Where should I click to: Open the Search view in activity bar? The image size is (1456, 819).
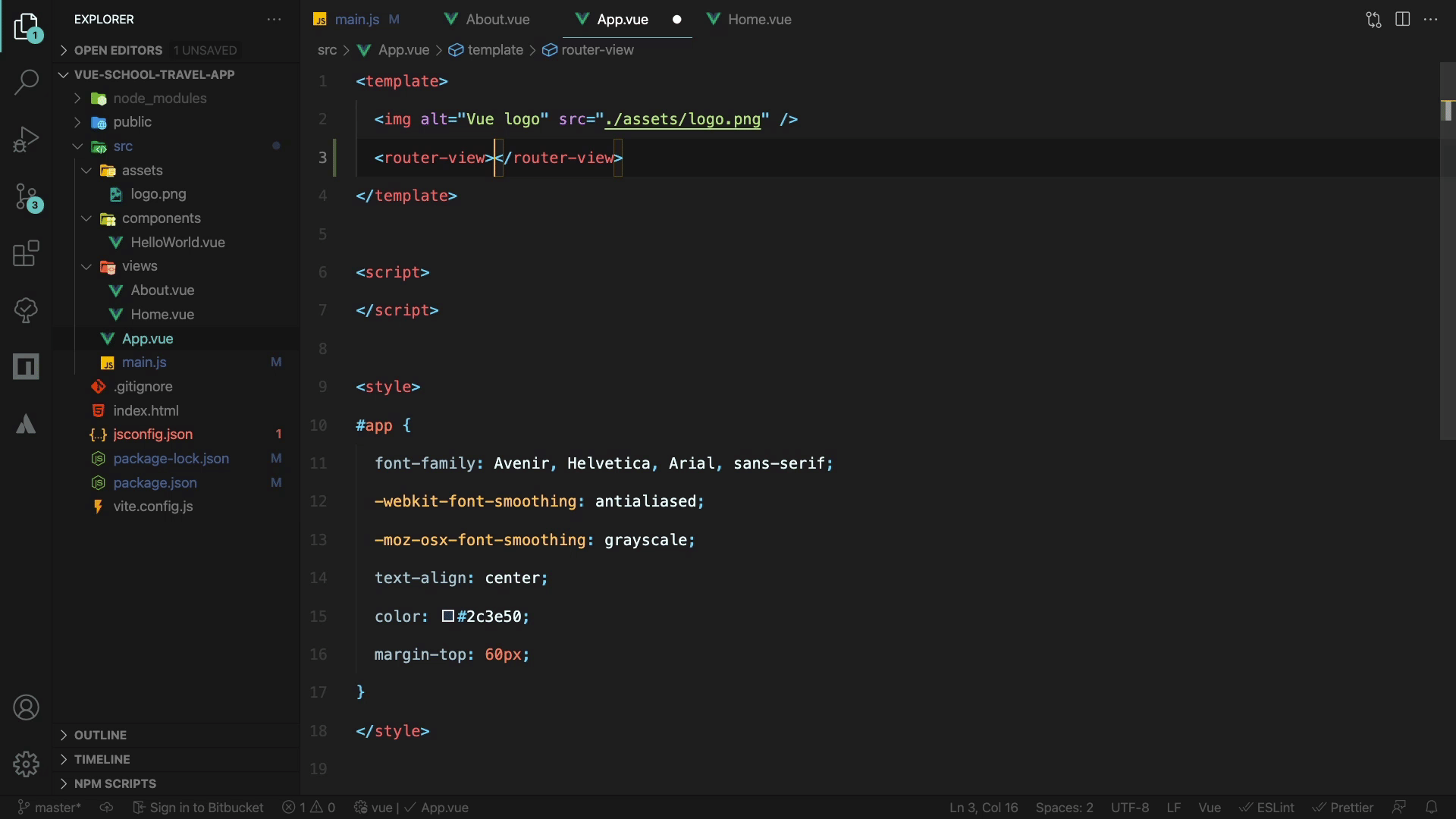[x=26, y=82]
